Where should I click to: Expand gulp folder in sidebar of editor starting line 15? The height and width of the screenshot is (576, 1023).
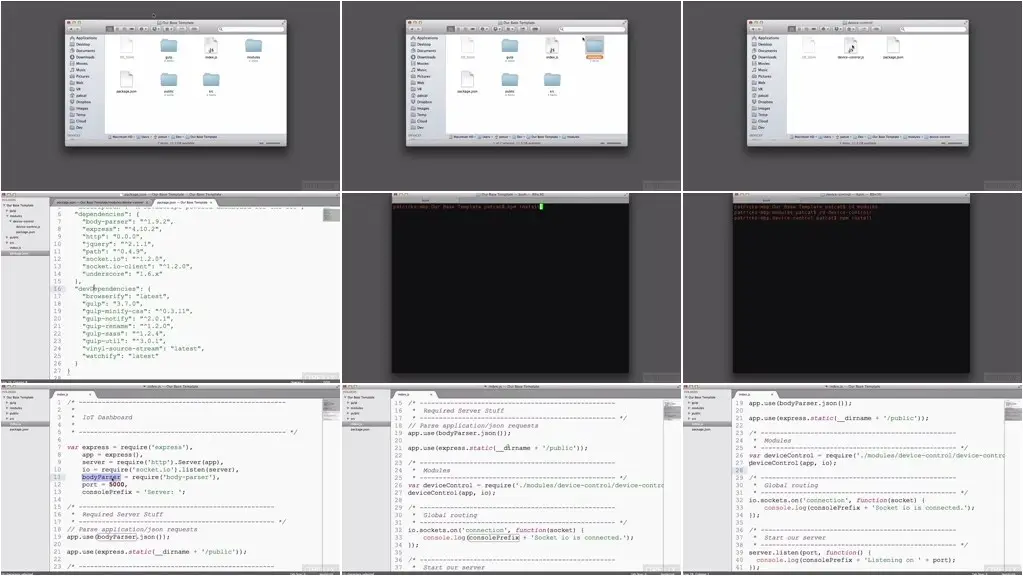[348, 402]
